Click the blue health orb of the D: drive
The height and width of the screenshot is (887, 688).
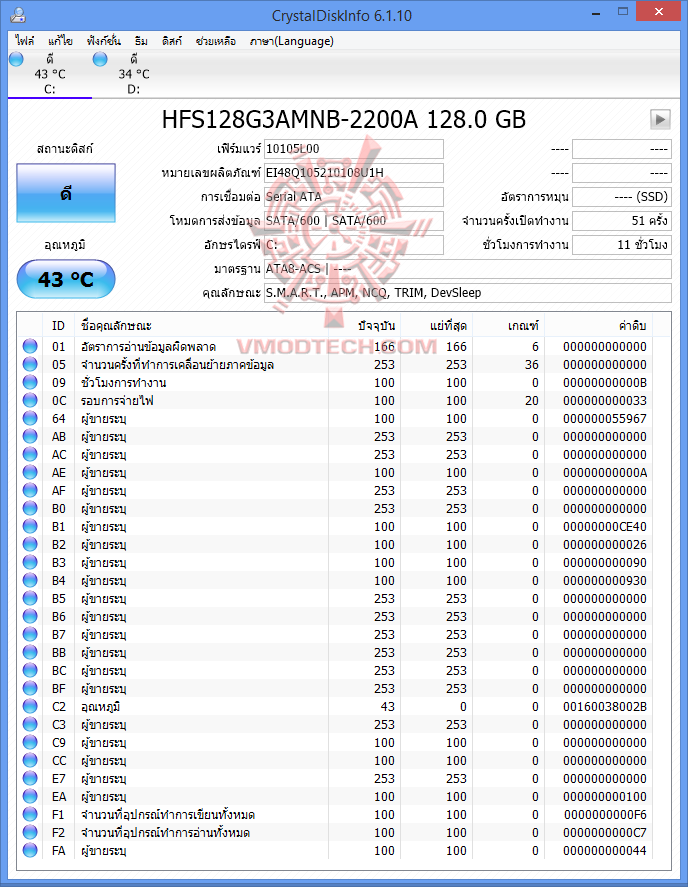(100, 59)
